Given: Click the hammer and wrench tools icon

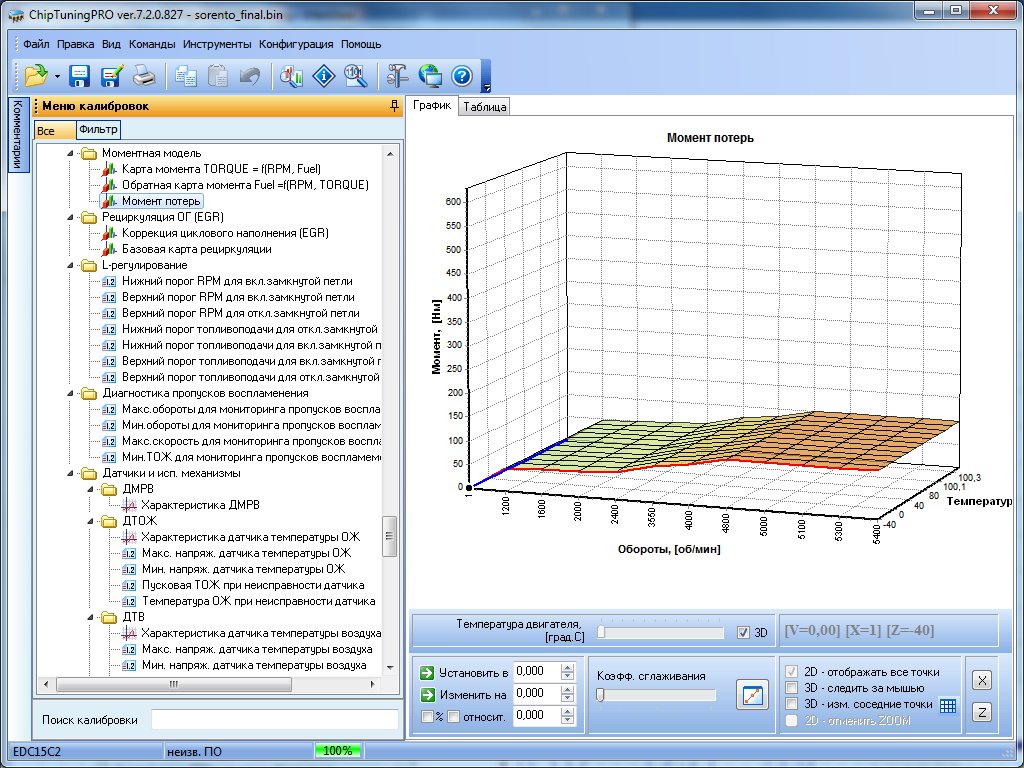Looking at the screenshot, I should click(397, 75).
